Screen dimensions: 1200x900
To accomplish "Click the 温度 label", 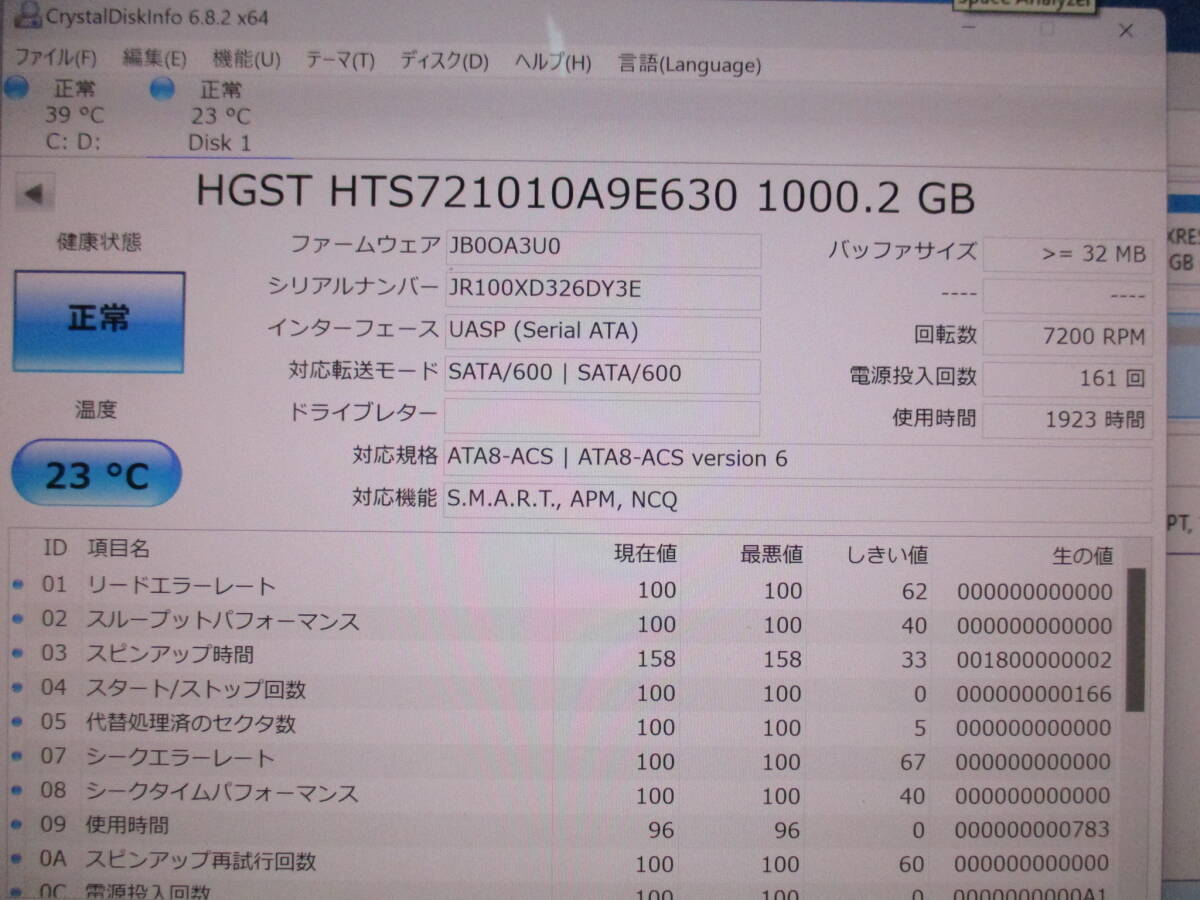I will [x=96, y=409].
